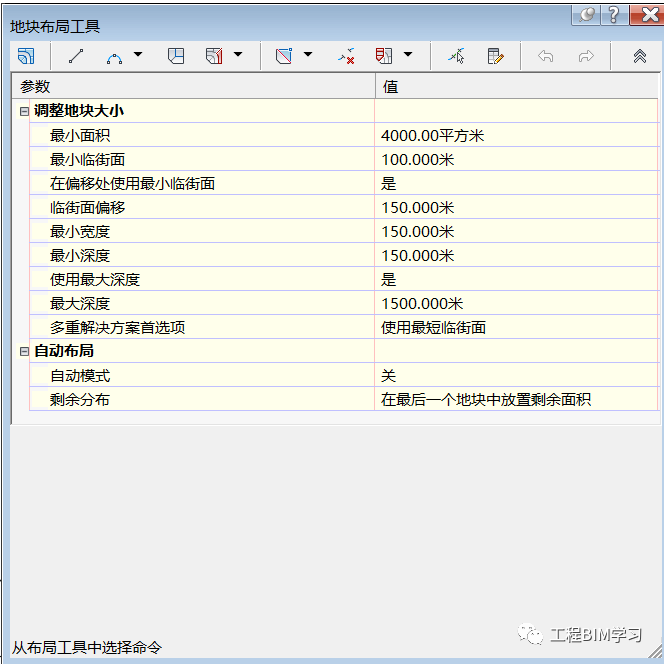Select the Add Fixed Line tool
This screenshot has height=664, width=664.
coord(76,56)
